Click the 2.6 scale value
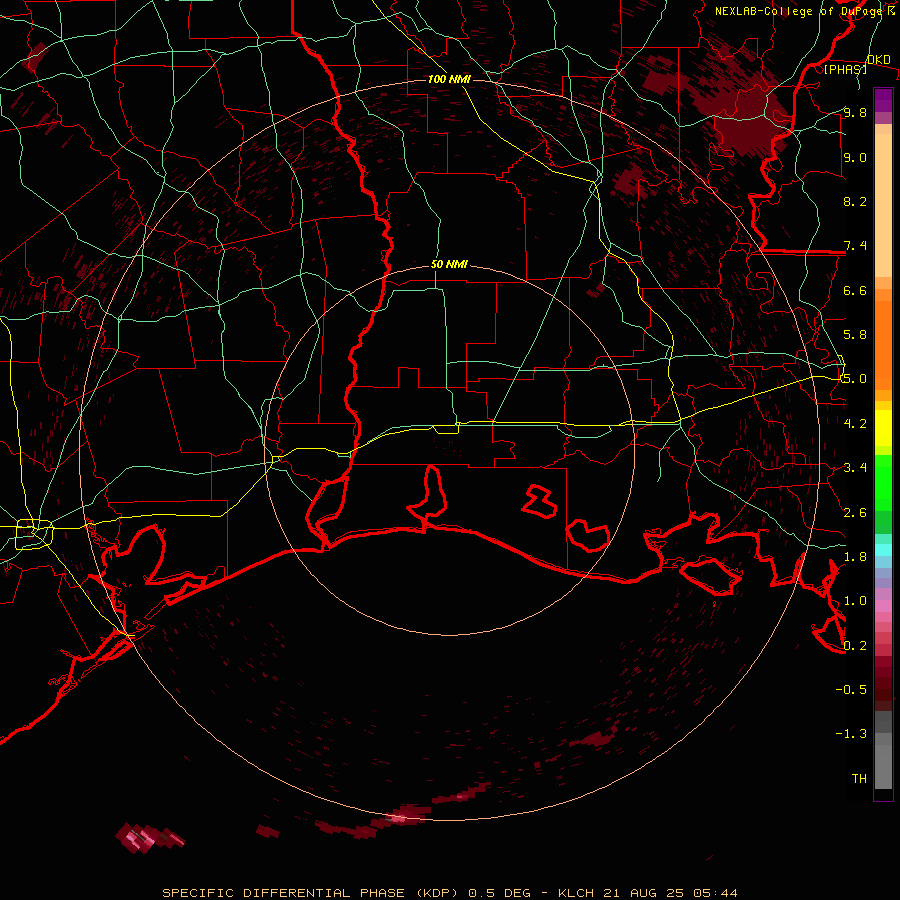The width and height of the screenshot is (900, 900). [x=855, y=513]
